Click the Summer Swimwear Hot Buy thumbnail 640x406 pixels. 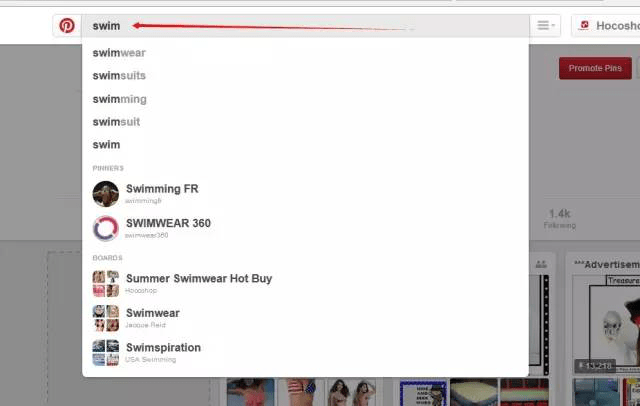tap(106, 284)
